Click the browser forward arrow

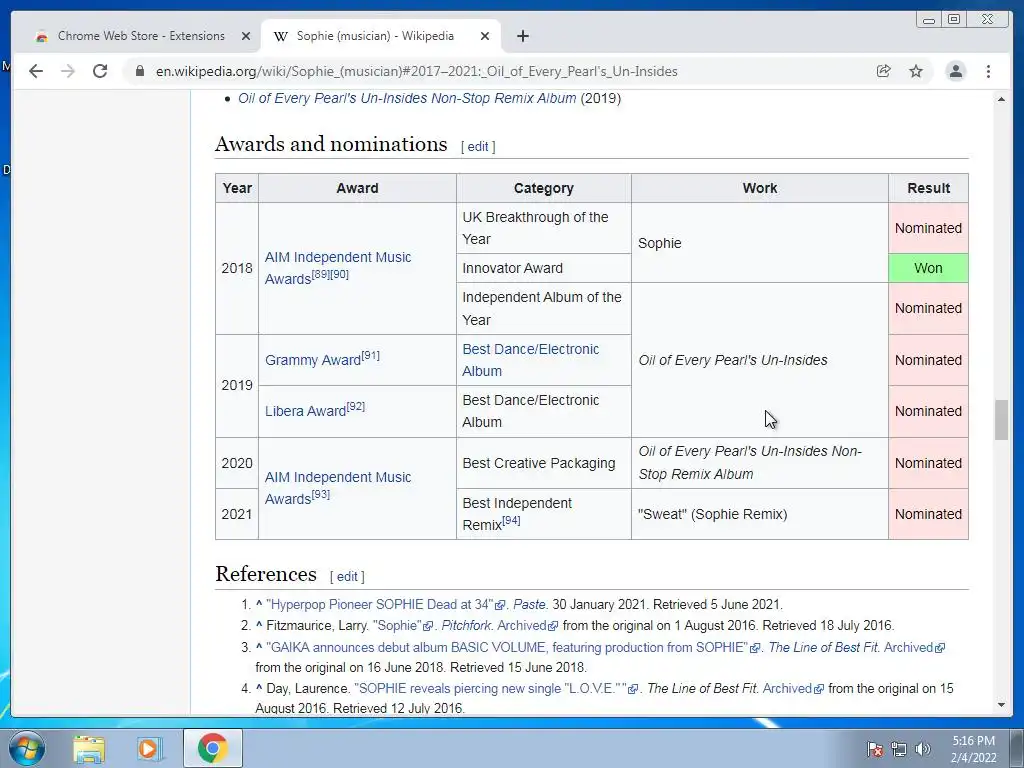coord(68,71)
